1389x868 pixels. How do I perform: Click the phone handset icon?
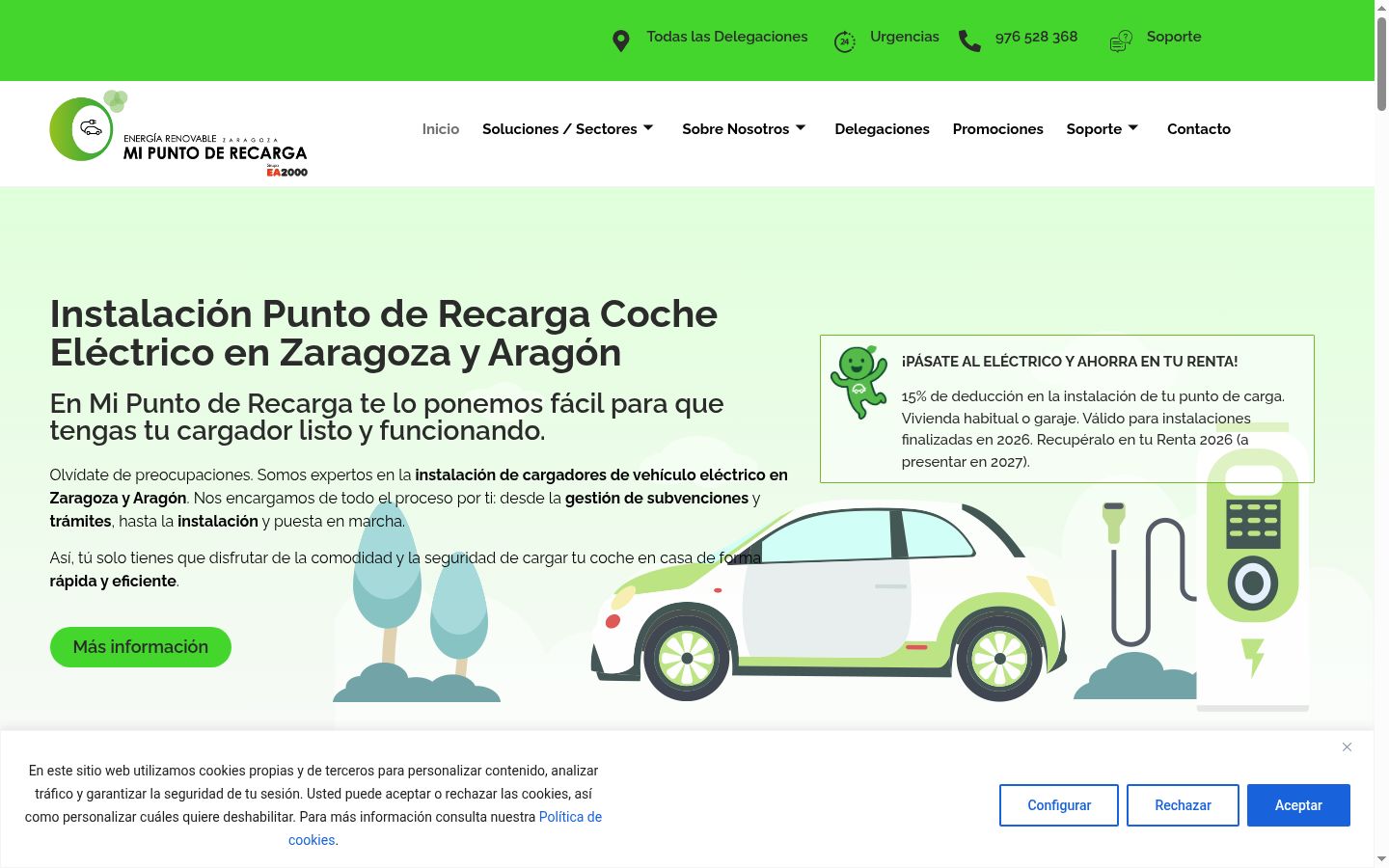coord(969,41)
